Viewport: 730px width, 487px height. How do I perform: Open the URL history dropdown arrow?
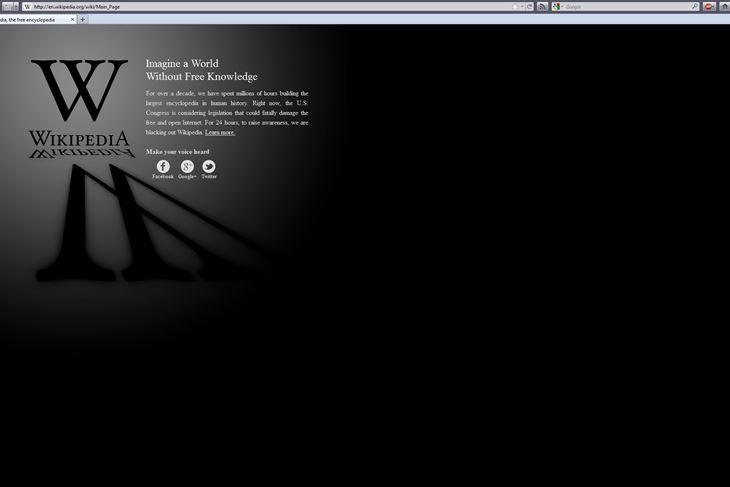[x=522, y=7]
